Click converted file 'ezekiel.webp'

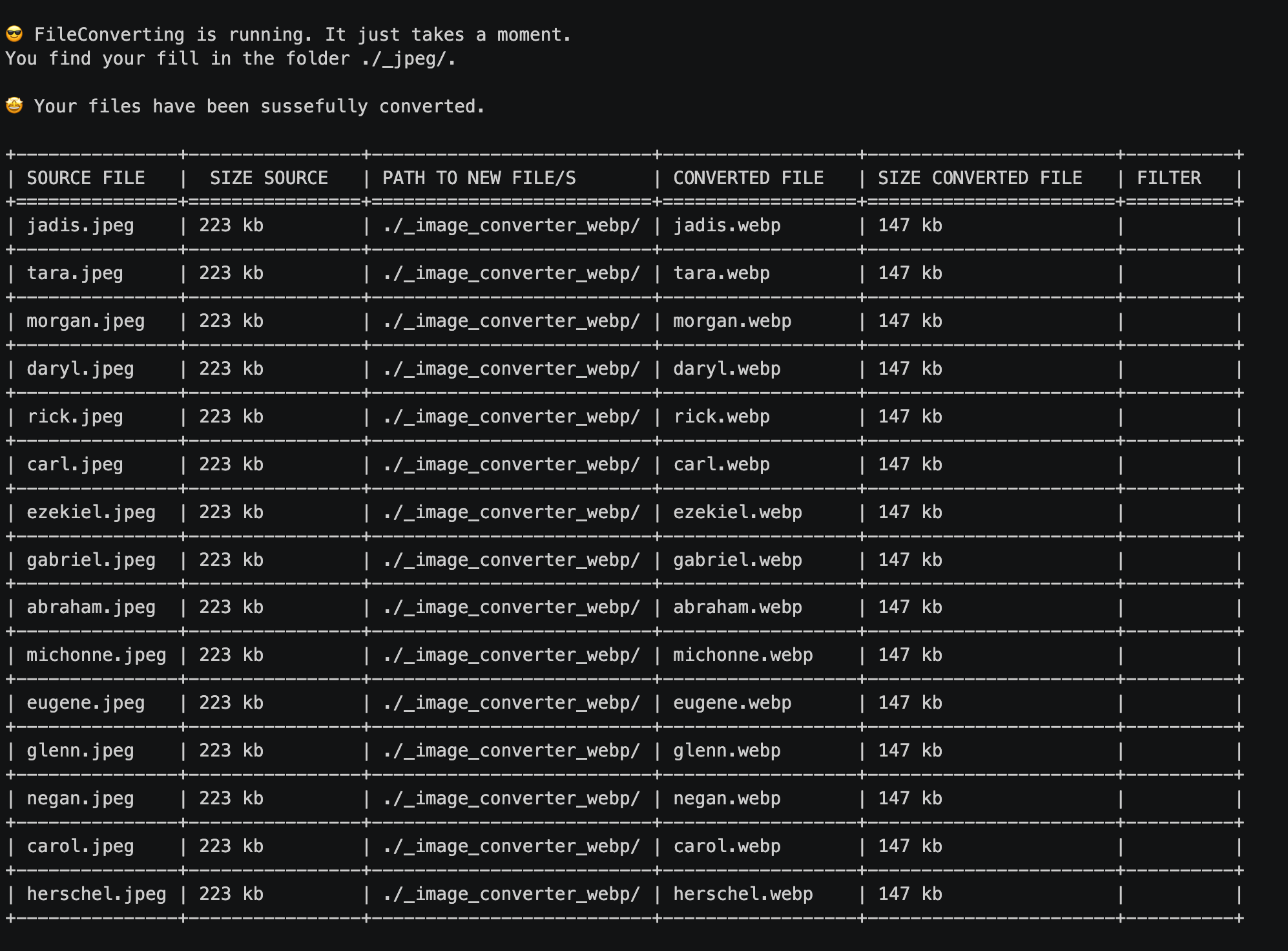click(738, 512)
